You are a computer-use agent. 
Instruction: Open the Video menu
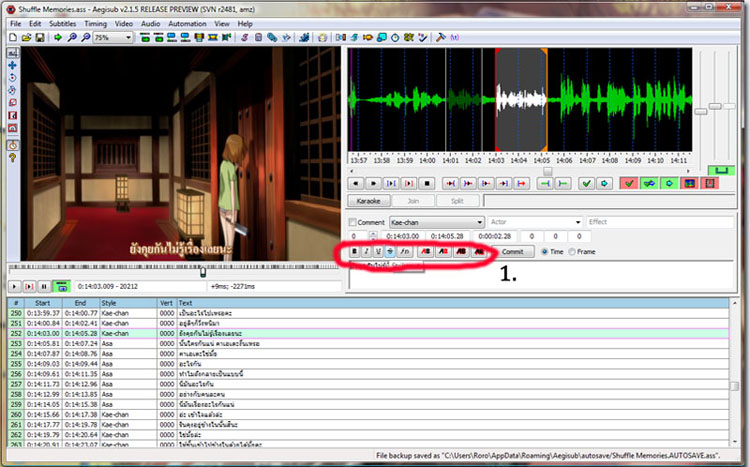(x=123, y=23)
